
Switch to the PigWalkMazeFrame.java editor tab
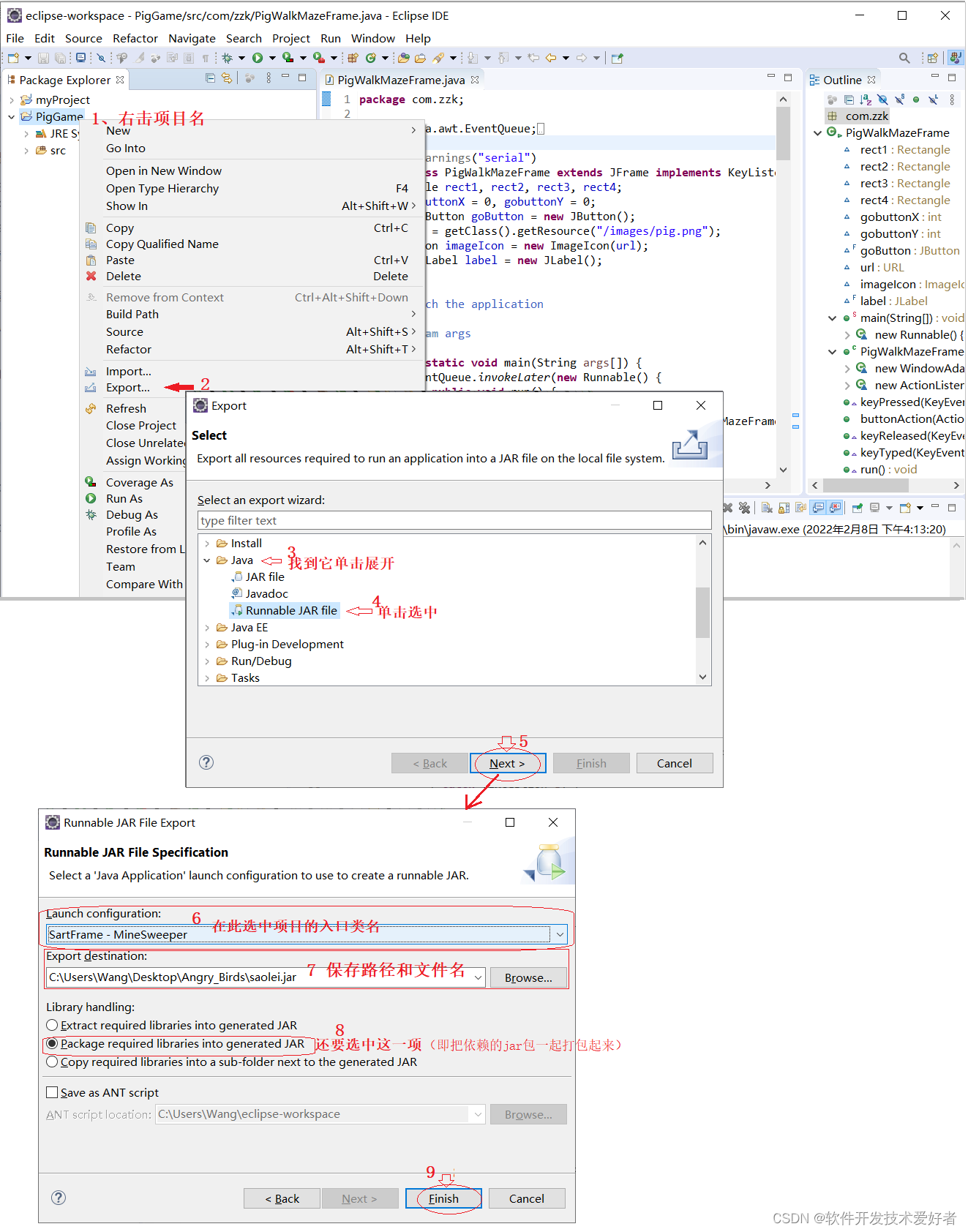(x=401, y=80)
